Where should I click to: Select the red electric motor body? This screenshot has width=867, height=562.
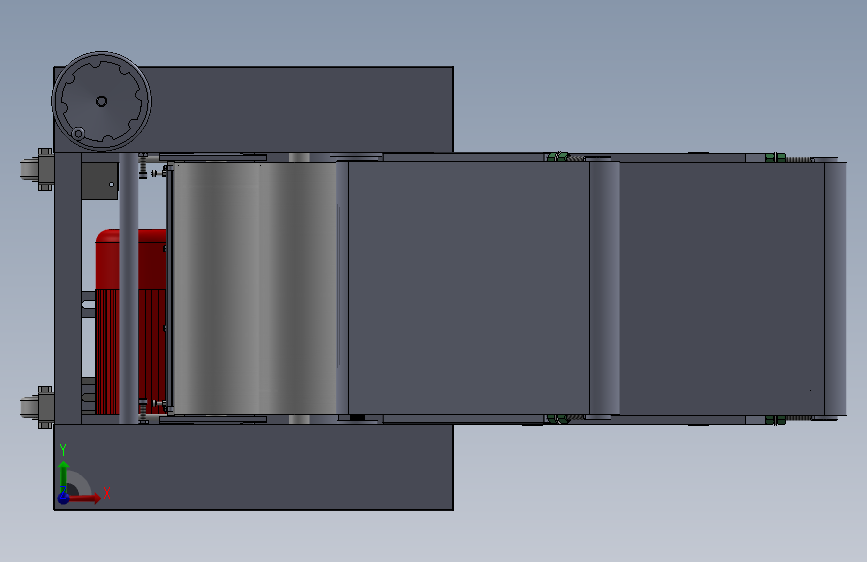pyautogui.click(x=131, y=321)
